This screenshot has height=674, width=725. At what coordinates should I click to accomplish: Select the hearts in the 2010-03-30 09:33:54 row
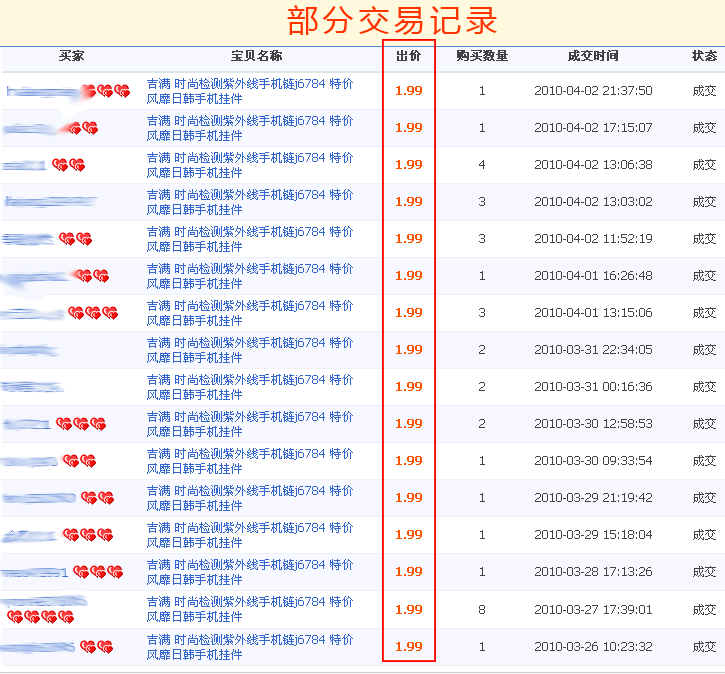pos(80,461)
